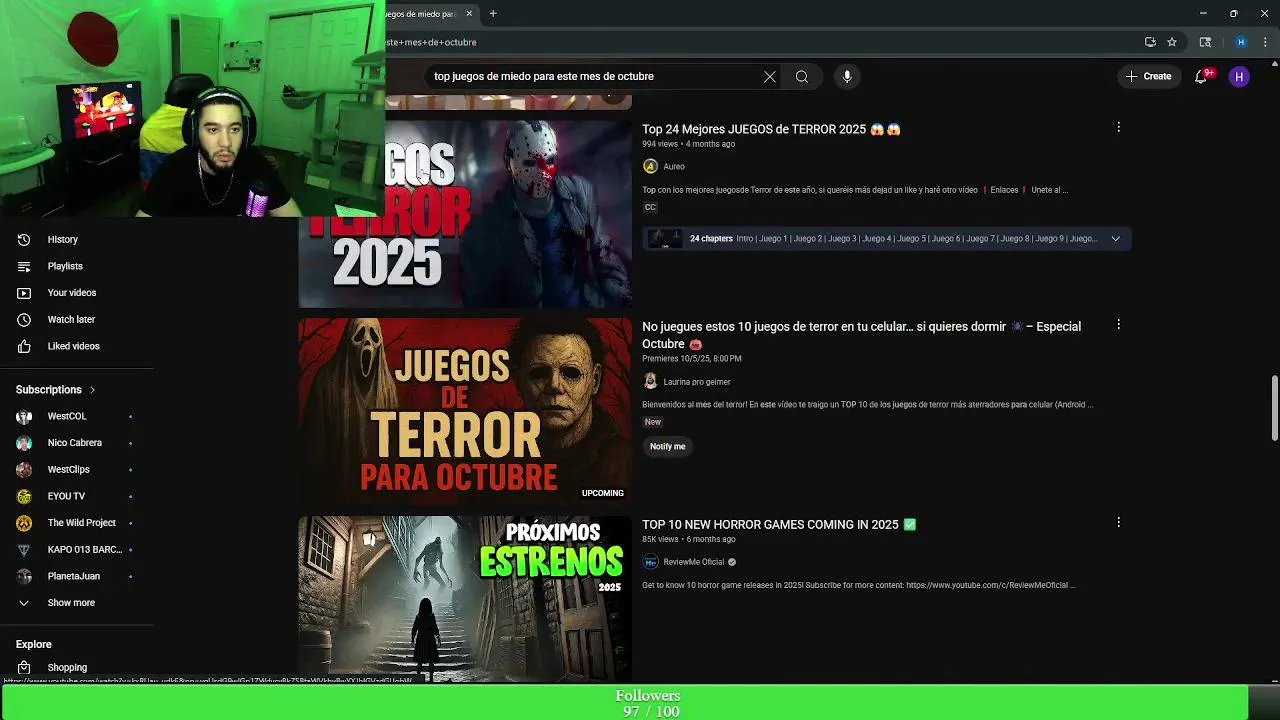Image resolution: width=1280 pixels, height=720 pixels.
Task: Click the ReviewMe Oficial channel name
Action: 694,562
